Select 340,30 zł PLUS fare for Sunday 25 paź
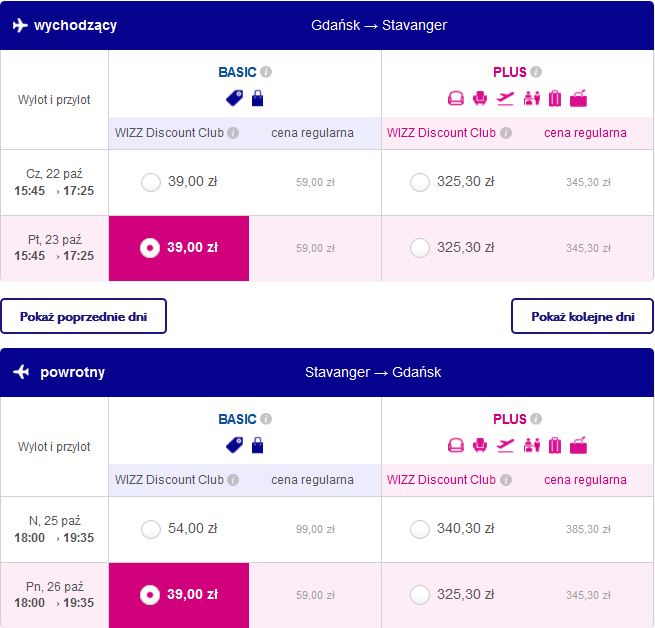This screenshot has width=655, height=628. click(420, 529)
